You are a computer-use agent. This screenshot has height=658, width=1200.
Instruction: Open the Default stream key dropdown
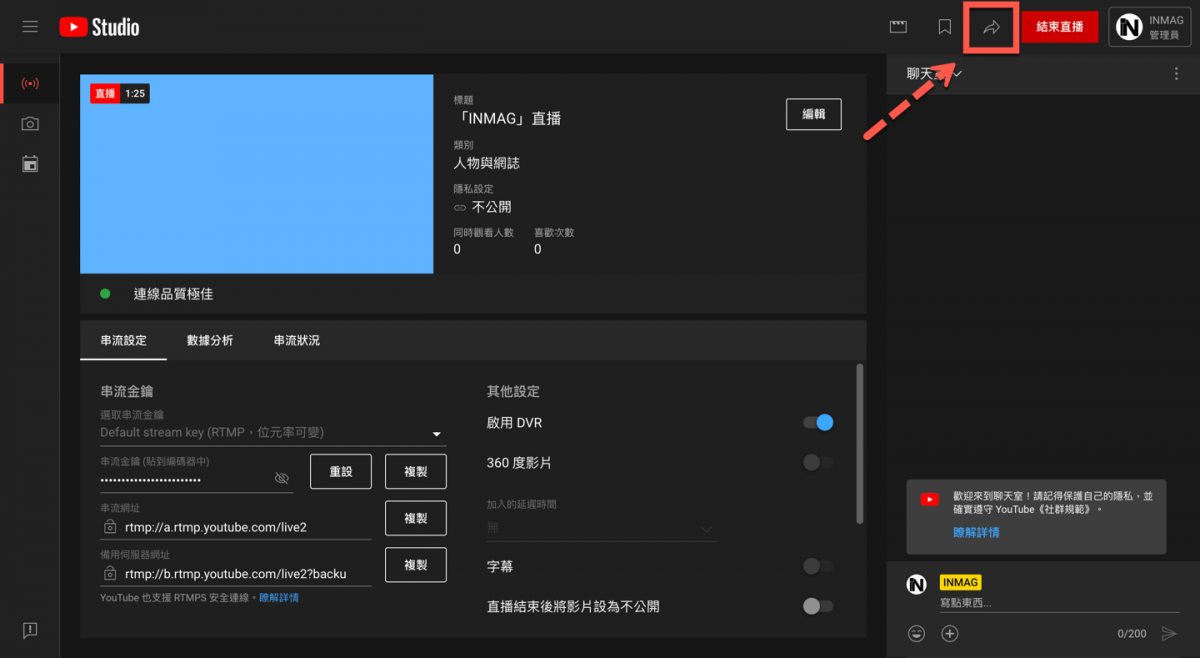click(272, 433)
